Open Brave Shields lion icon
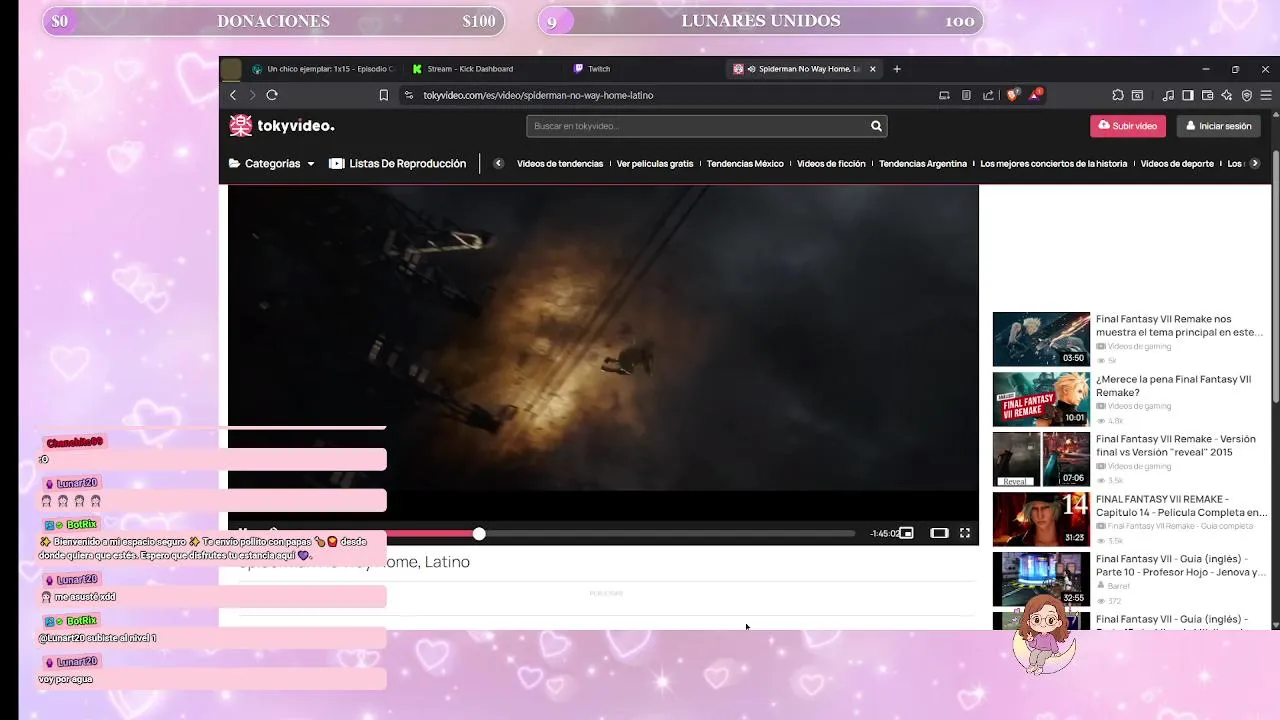Screen dimensions: 1280x720 1012,95
